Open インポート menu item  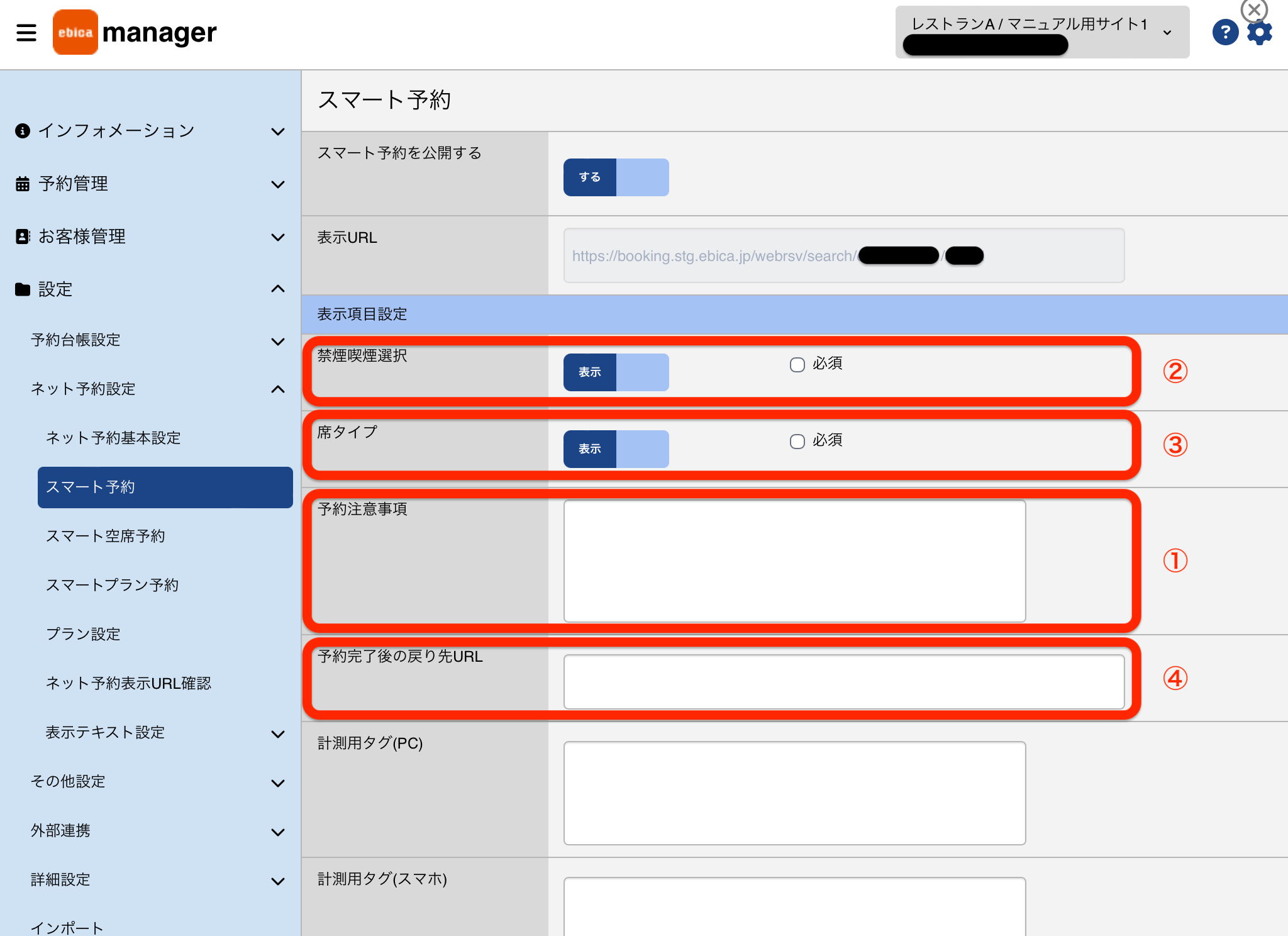67,927
